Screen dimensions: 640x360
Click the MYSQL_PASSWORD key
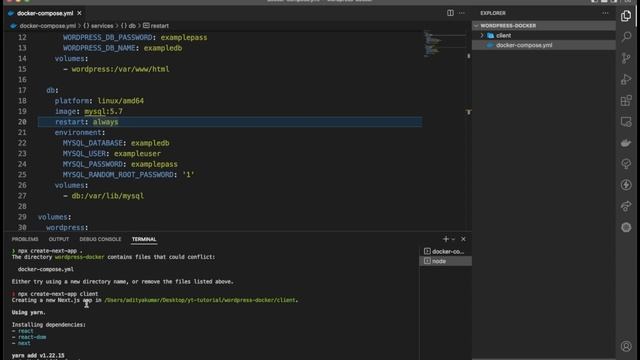93,164
